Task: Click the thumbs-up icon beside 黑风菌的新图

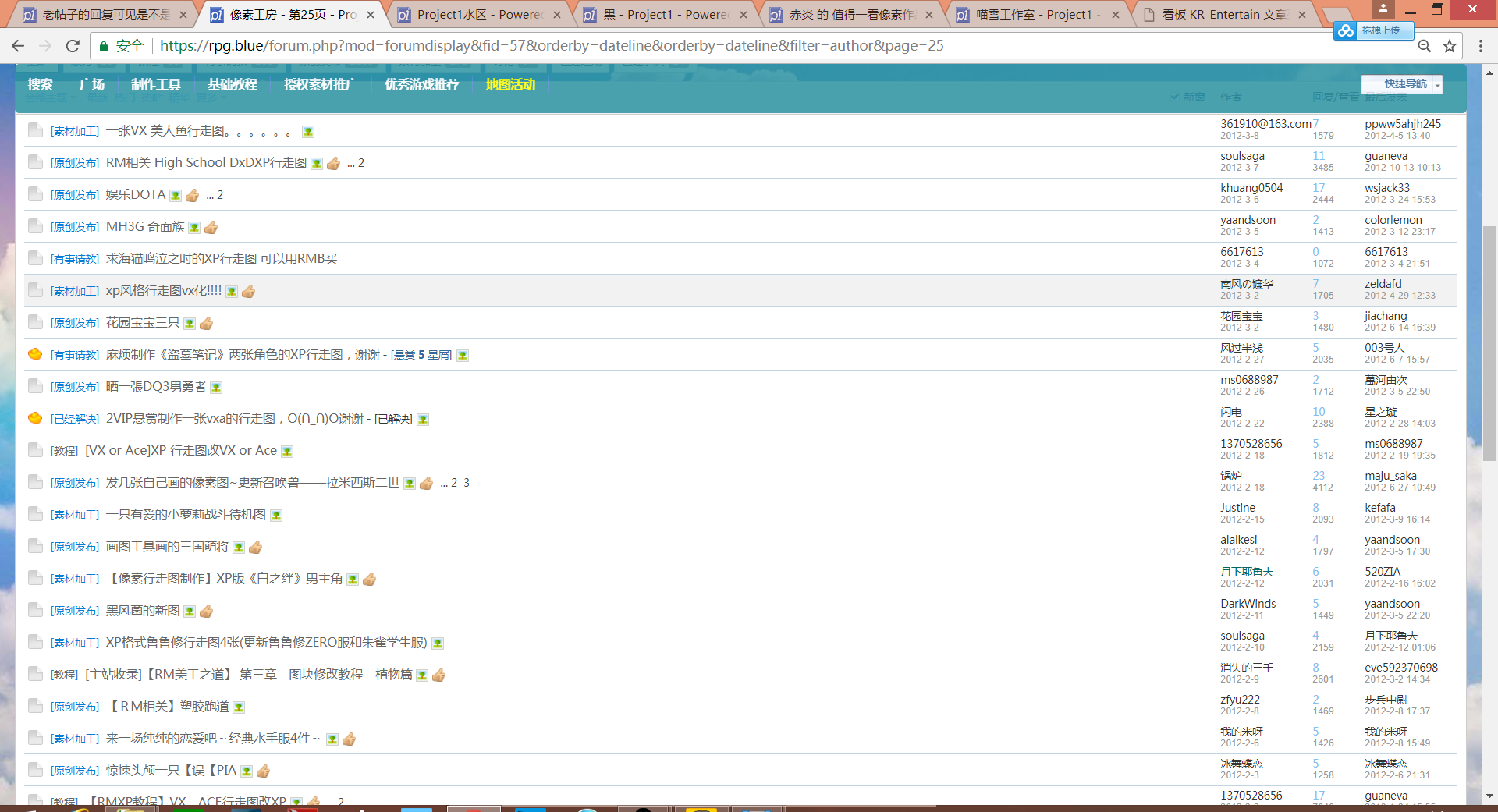Action: click(206, 611)
